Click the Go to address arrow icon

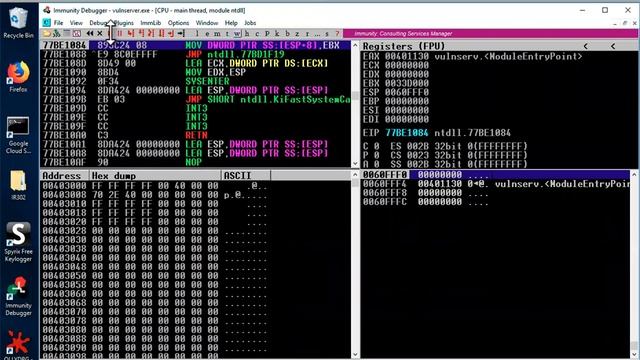coord(182,33)
